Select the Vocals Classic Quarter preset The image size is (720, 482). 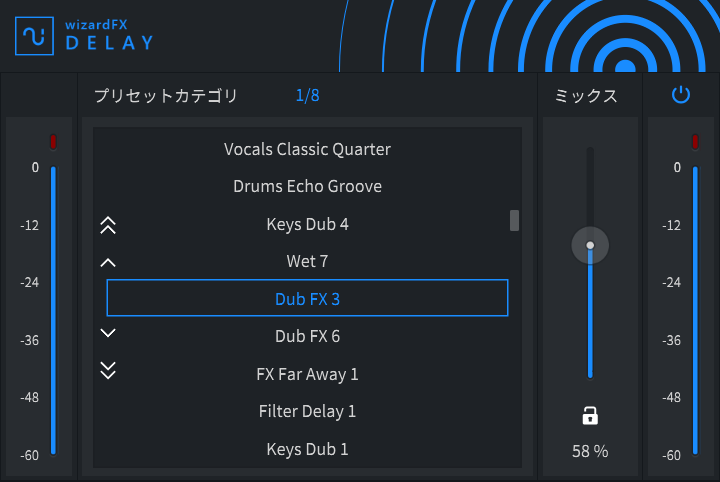point(307,149)
